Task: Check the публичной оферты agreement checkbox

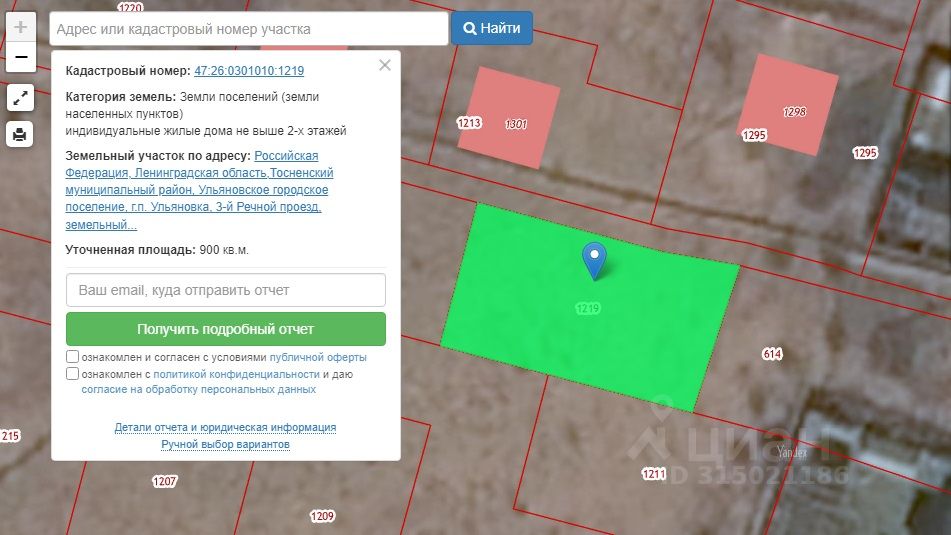Action: click(x=72, y=357)
